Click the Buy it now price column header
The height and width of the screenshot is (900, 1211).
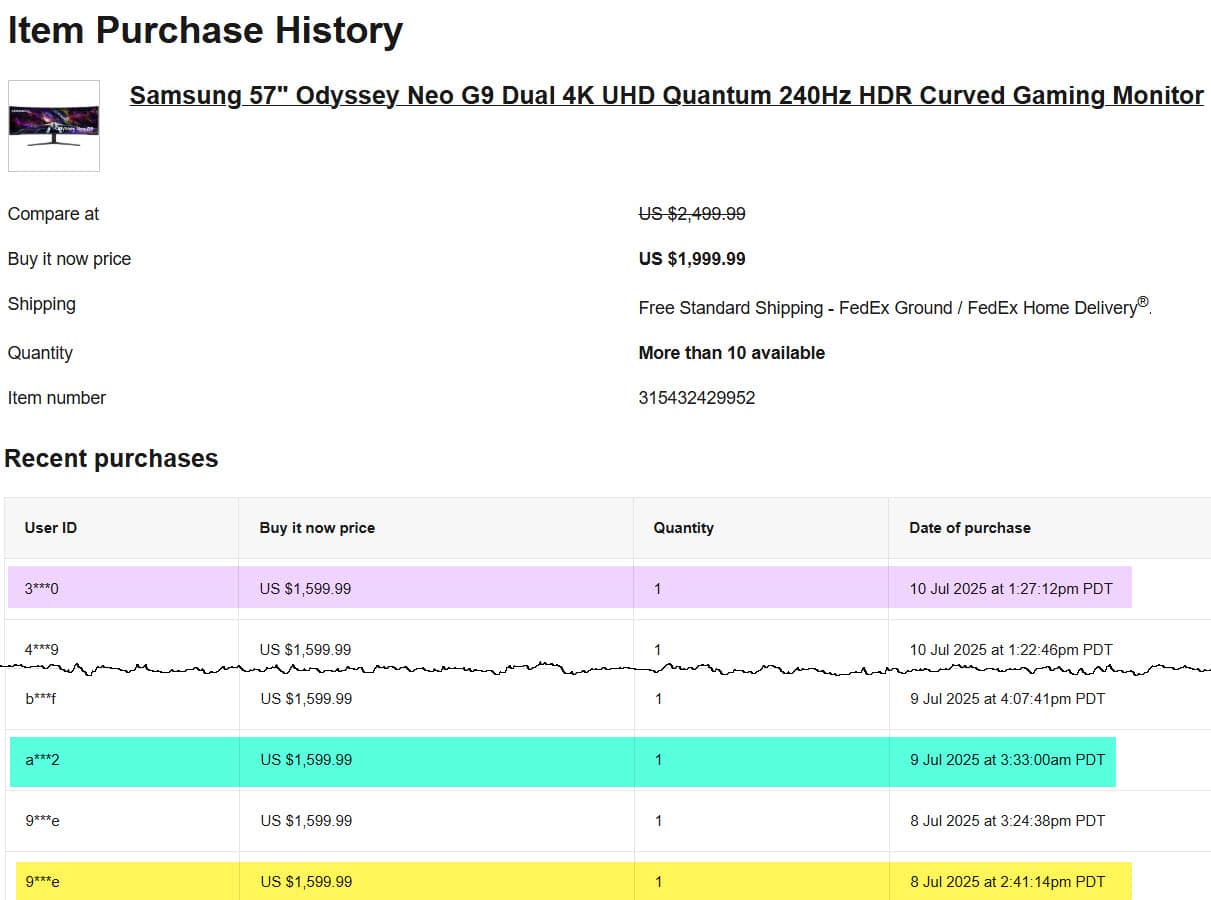coord(317,528)
